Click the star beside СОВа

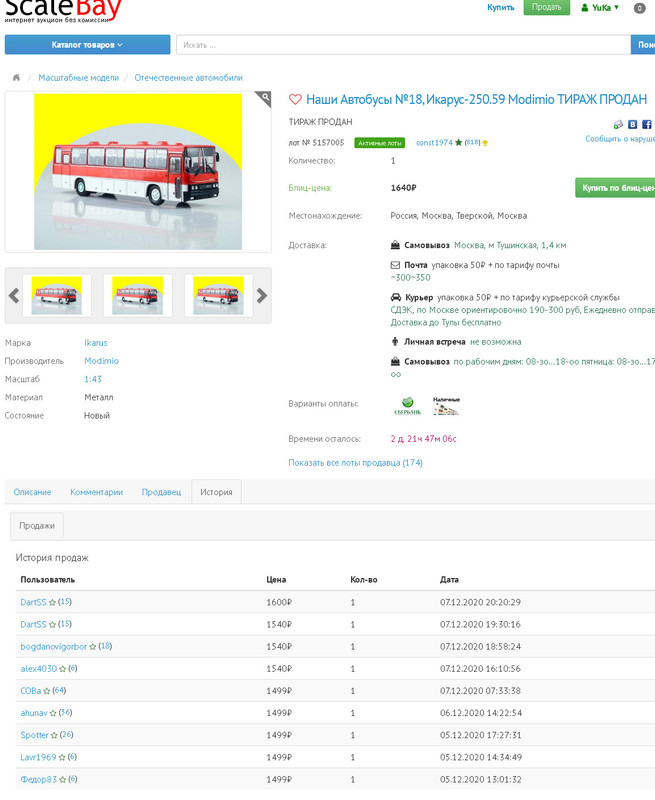point(46,691)
